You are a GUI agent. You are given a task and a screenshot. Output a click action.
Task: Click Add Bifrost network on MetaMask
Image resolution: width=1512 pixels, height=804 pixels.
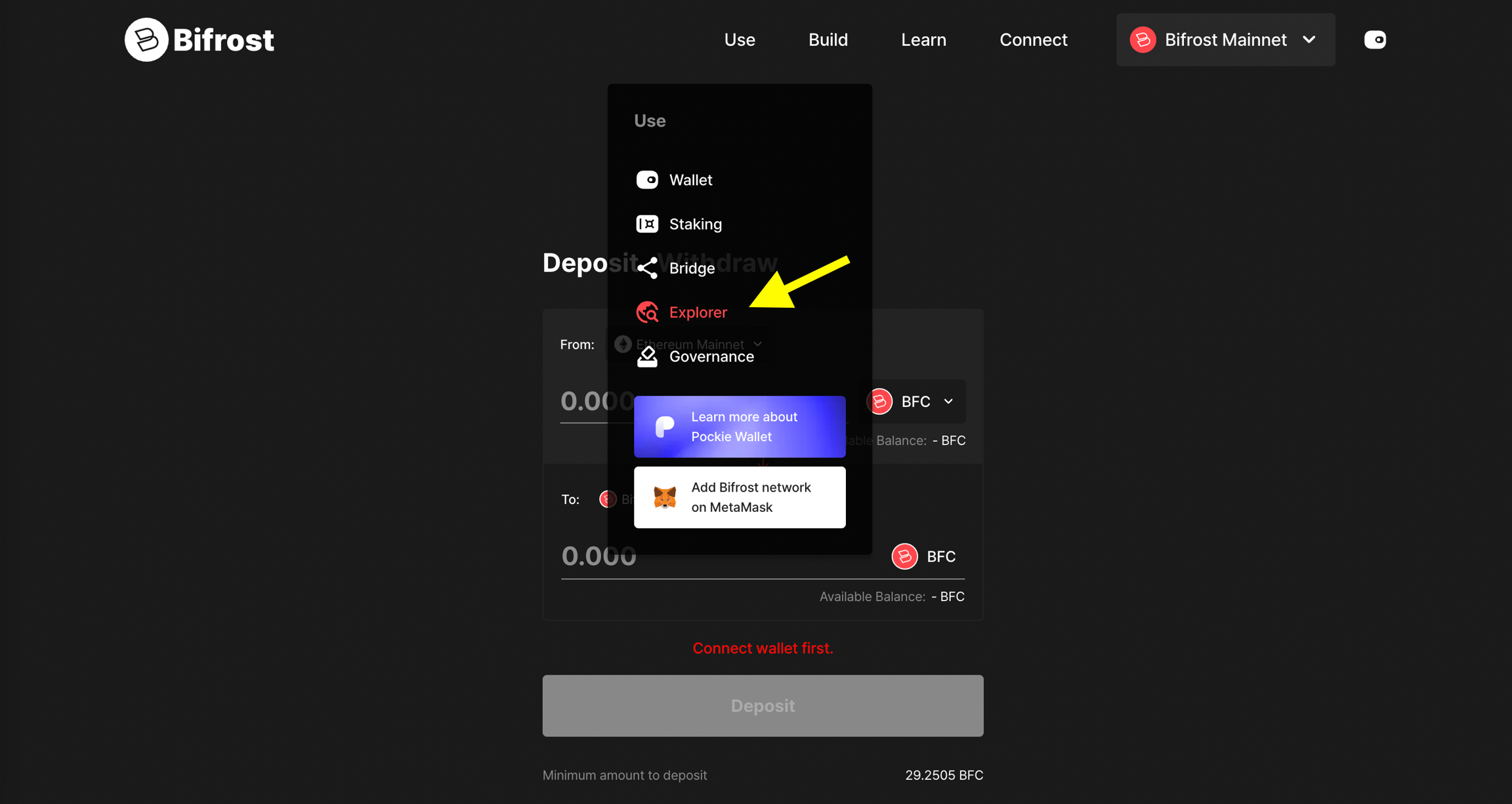[751, 497]
